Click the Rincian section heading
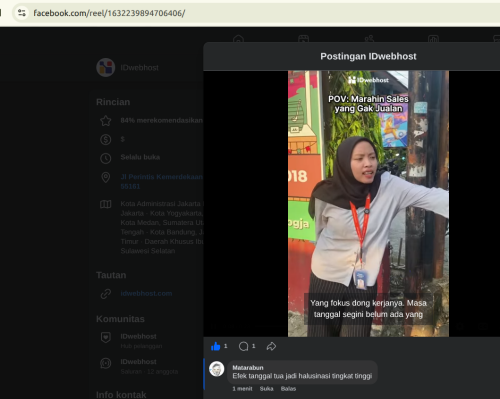 point(113,102)
